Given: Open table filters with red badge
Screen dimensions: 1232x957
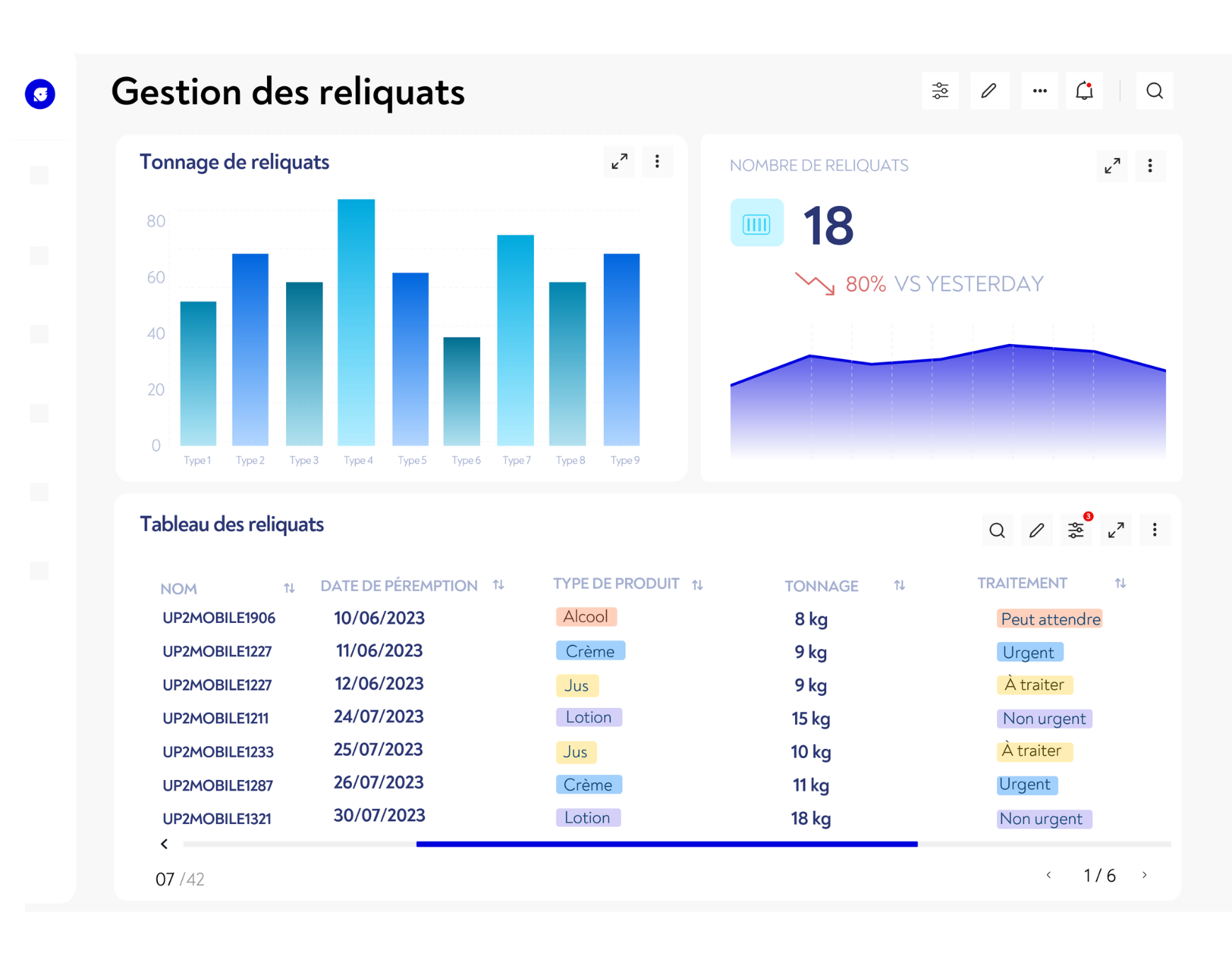Looking at the screenshot, I should pyautogui.click(x=1076, y=530).
